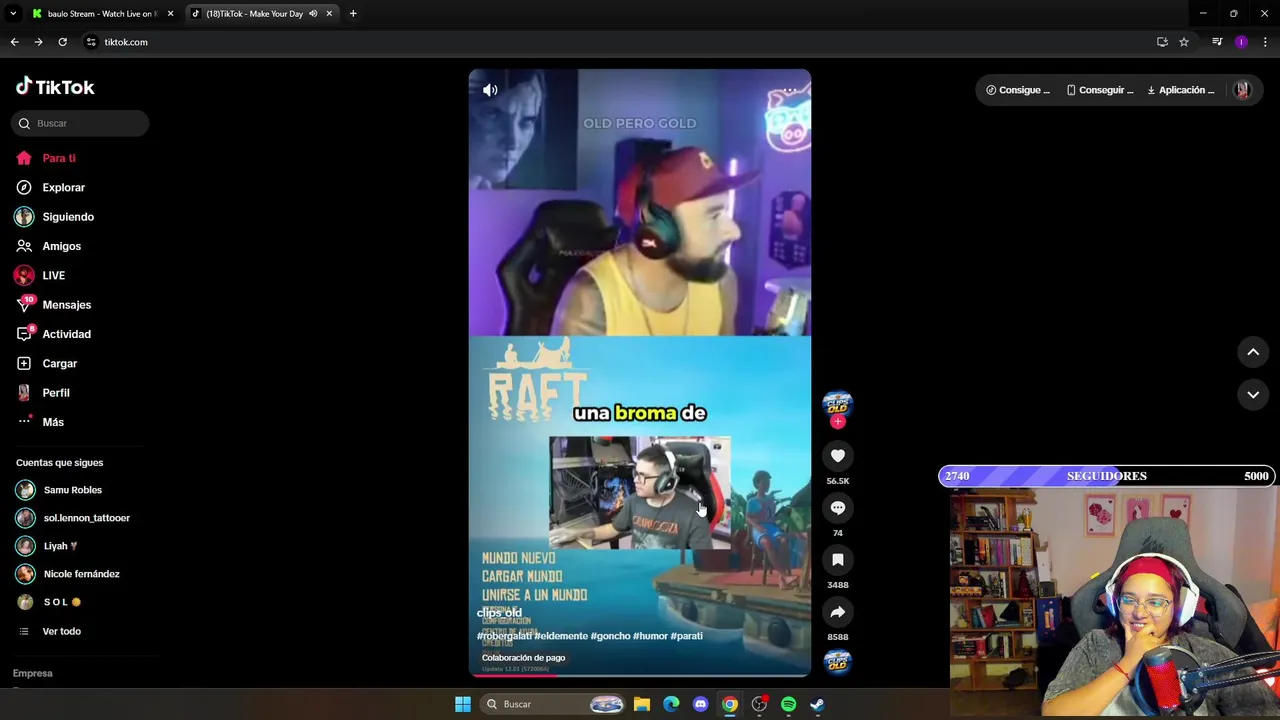The width and height of the screenshot is (1280, 720).
Task: Go to the next video with down chevron
Action: click(1253, 395)
